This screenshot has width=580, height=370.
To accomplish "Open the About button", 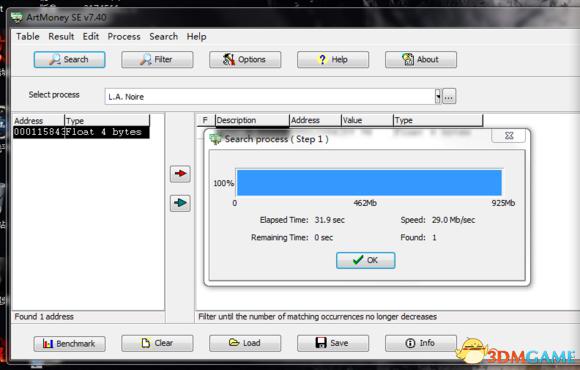I will pyautogui.click(x=421, y=60).
